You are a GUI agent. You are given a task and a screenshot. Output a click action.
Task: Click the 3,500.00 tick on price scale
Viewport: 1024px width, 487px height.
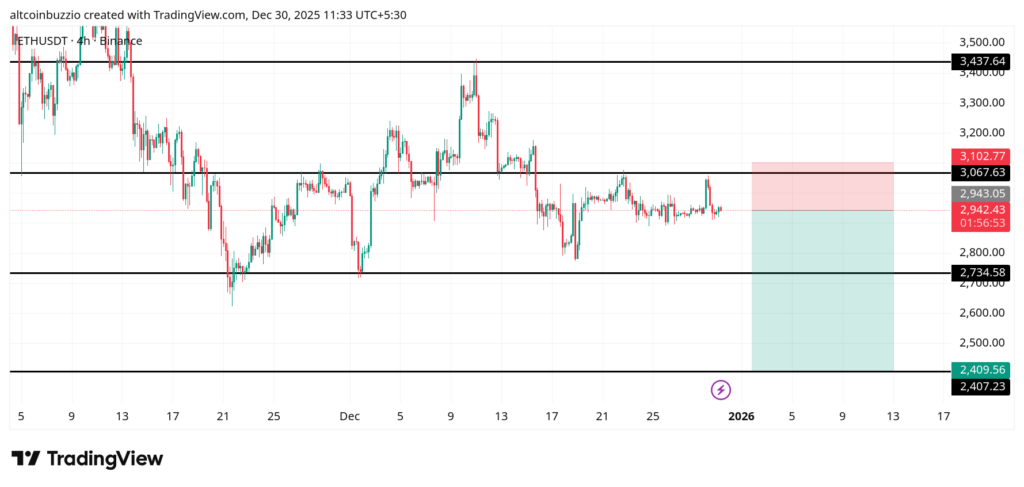[x=980, y=42]
